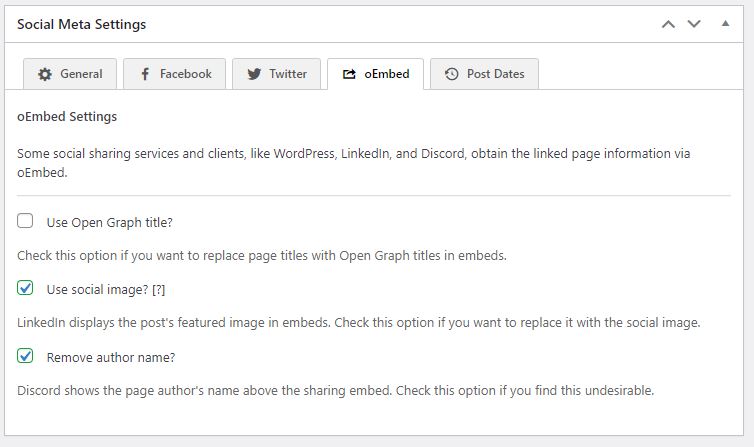Switch to the General tab
The width and height of the screenshot is (754, 447).
click(81, 74)
